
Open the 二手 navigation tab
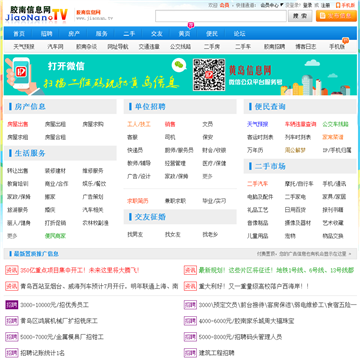pos(129,34)
